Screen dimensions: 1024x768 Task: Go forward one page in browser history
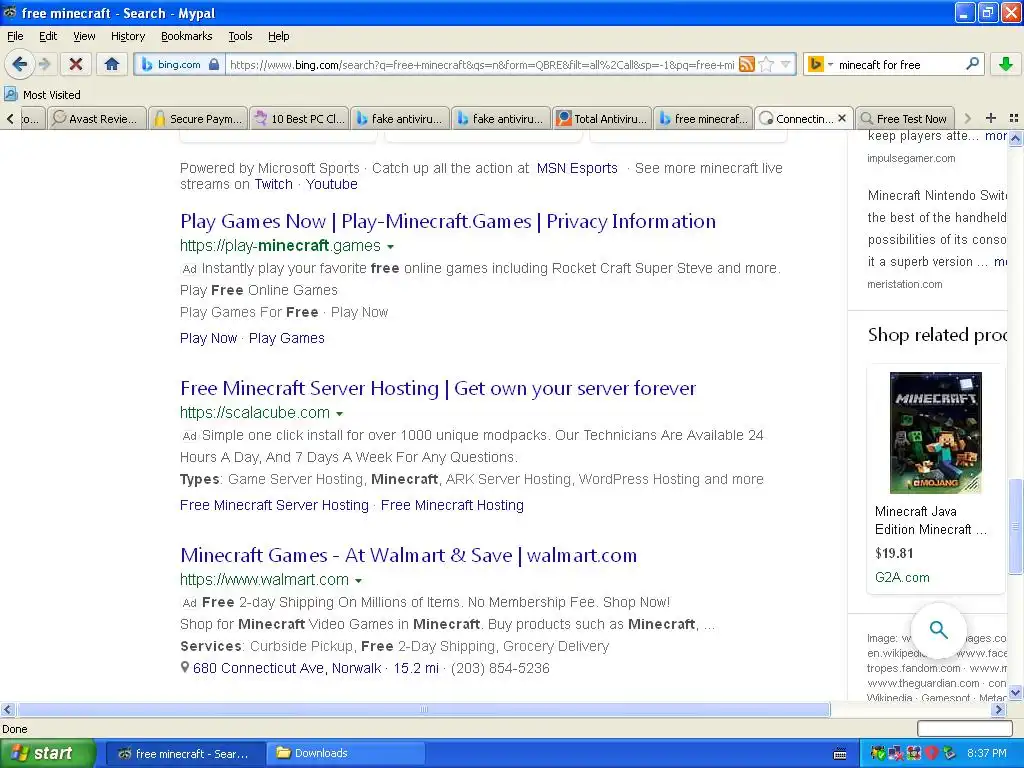[44, 64]
